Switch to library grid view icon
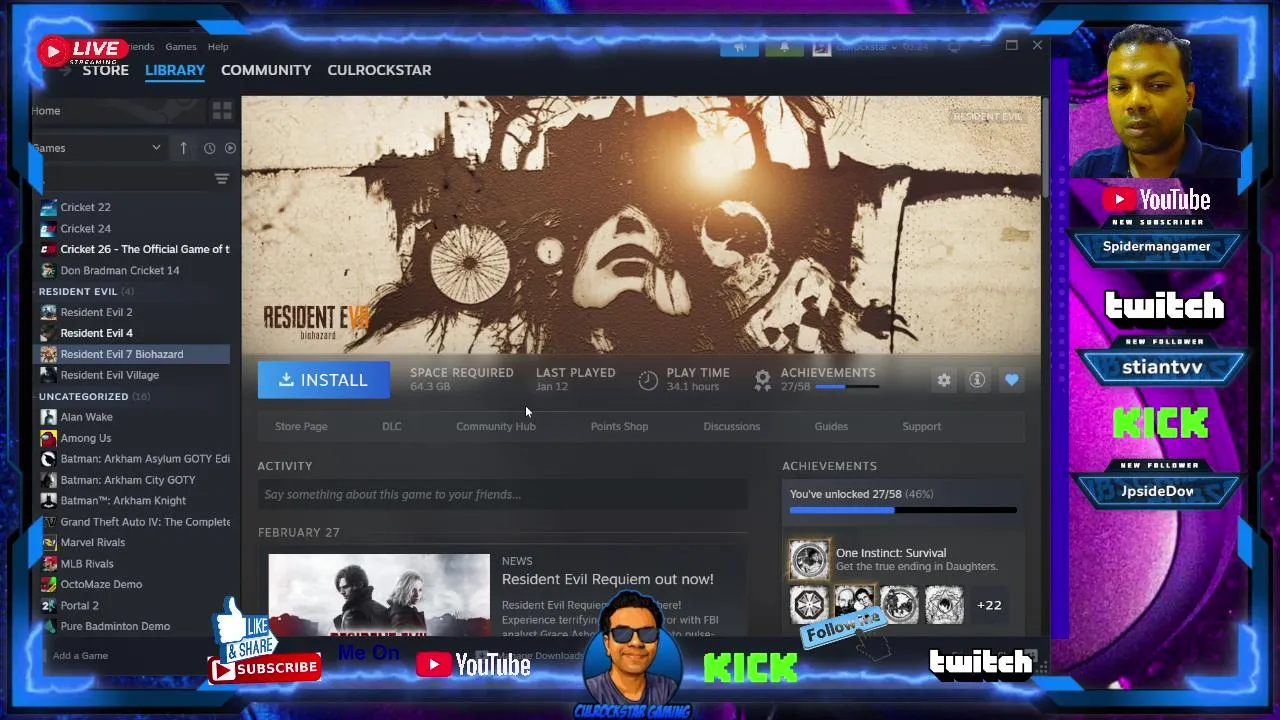This screenshot has height=720, width=1280. tap(222, 110)
